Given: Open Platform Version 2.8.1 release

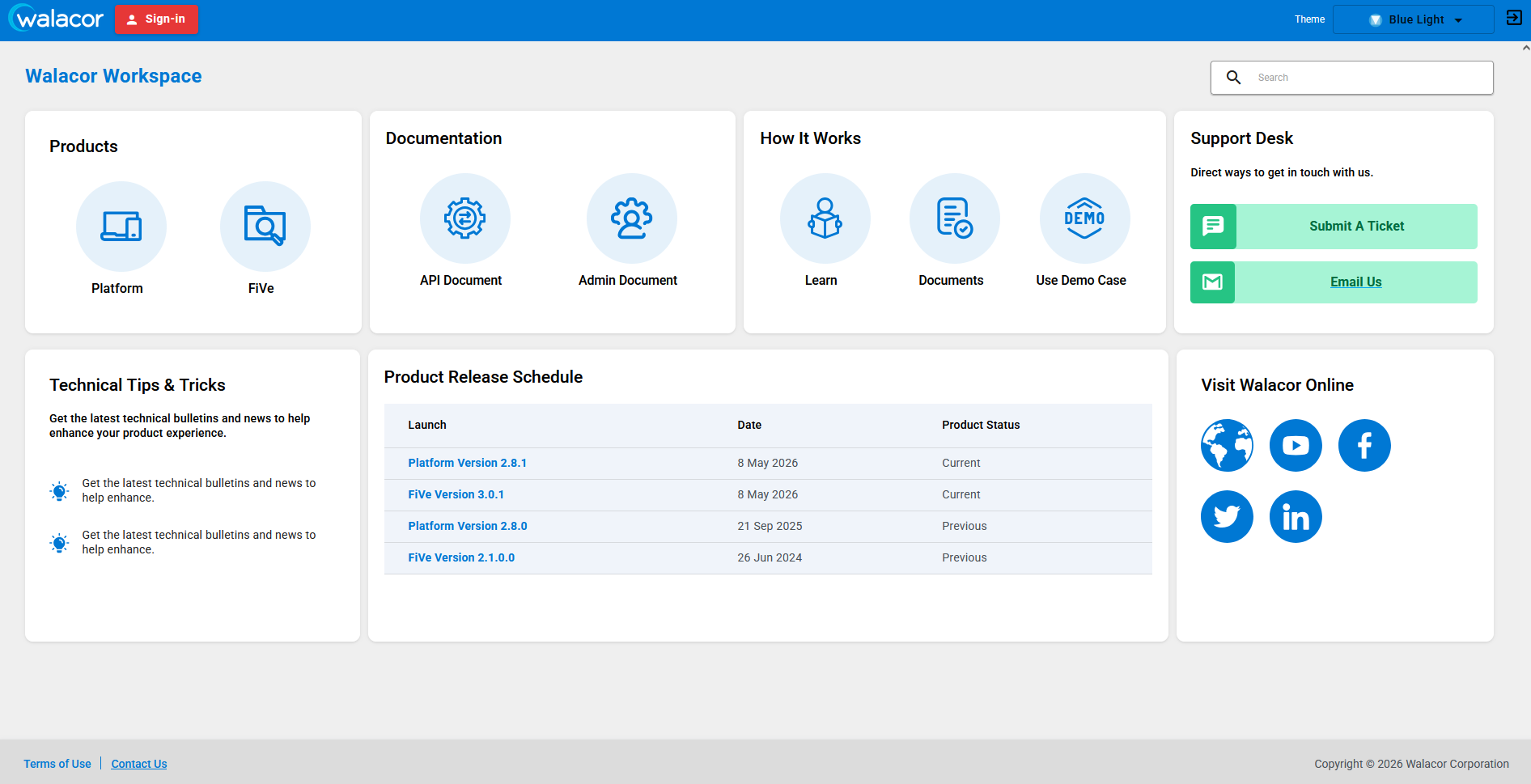Looking at the screenshot, I should (x=468, y=464).
